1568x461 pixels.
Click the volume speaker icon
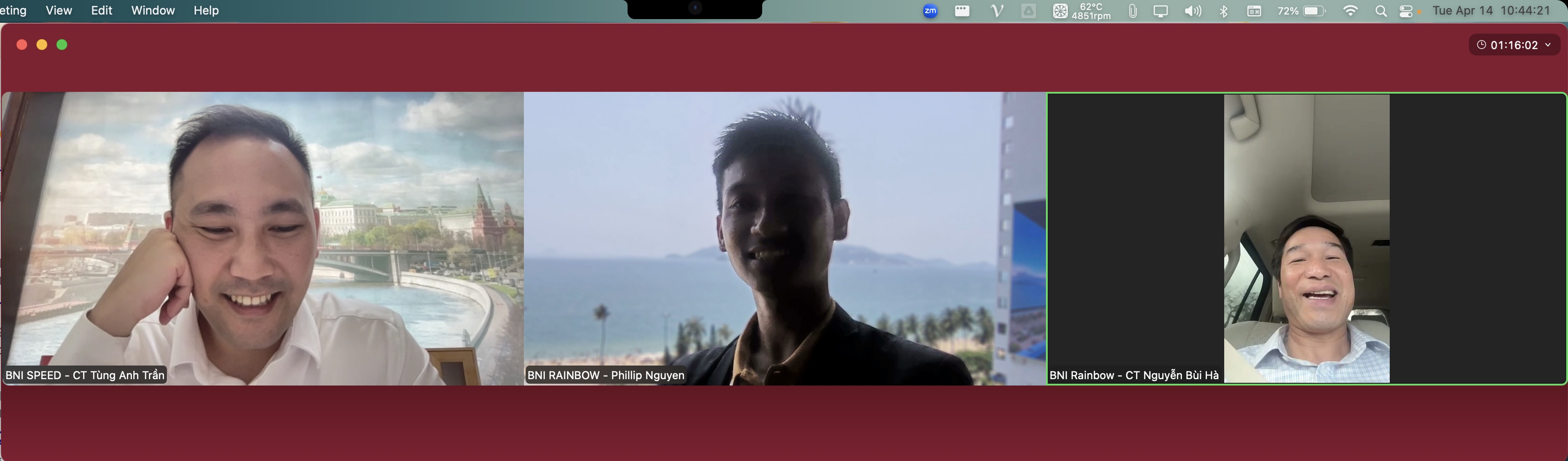click(1192, 11)
